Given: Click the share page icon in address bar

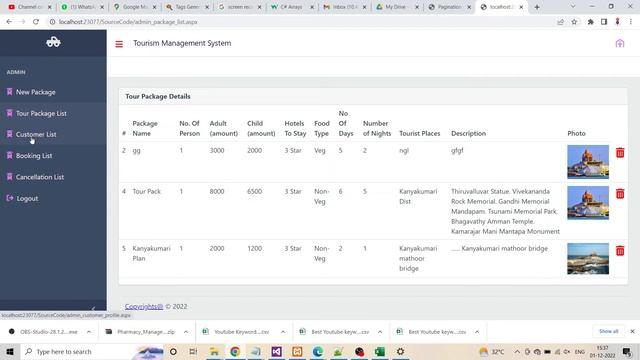Looking at the screenshot, I should (x=560, y=22).
